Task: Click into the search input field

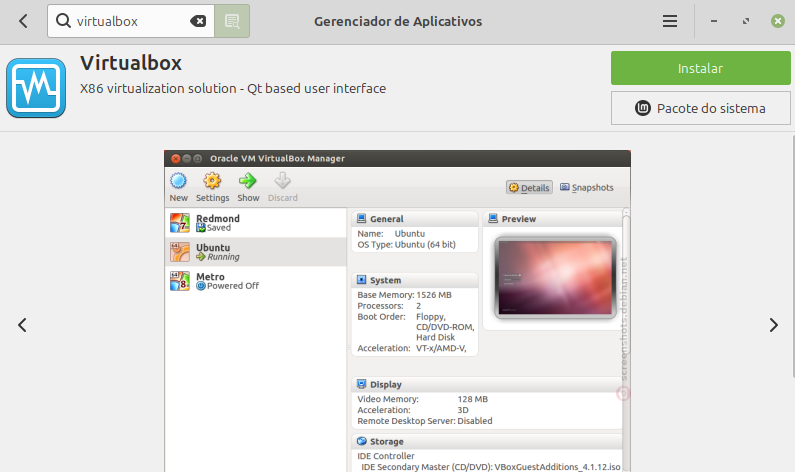Action: click(x=130, y=21)
